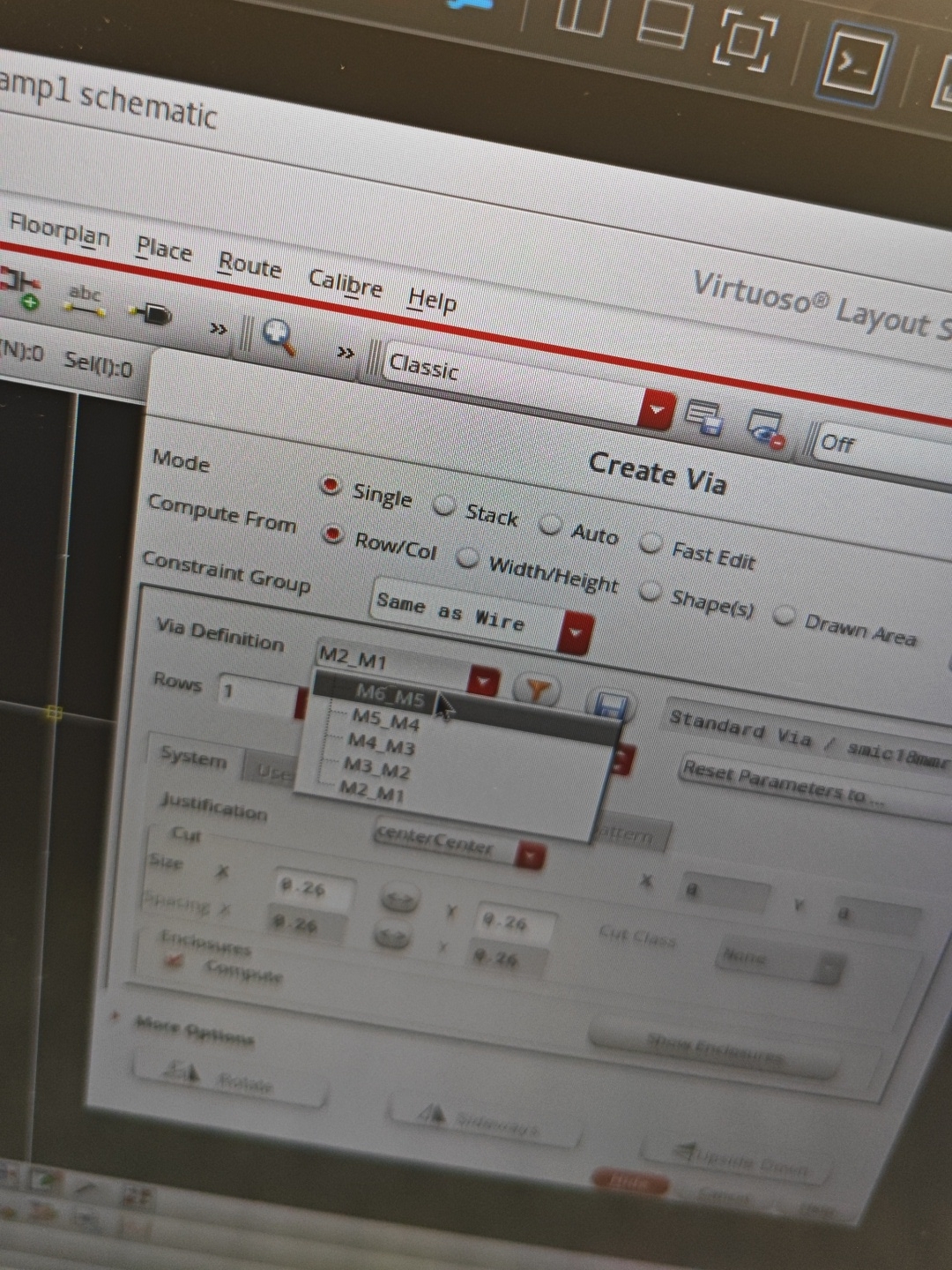
Task: Select Shape(s) compute option
Action: [x=650, y=591]
